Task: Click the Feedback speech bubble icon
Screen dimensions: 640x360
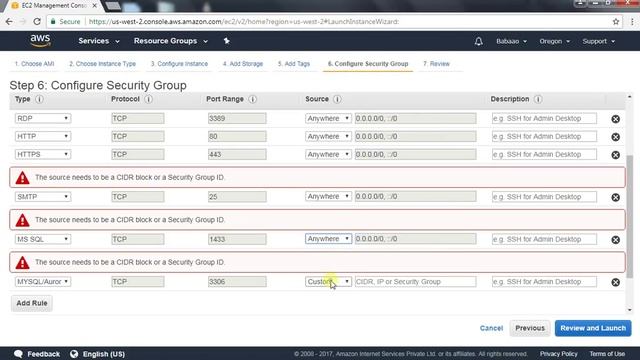Action: coord(18,353)
